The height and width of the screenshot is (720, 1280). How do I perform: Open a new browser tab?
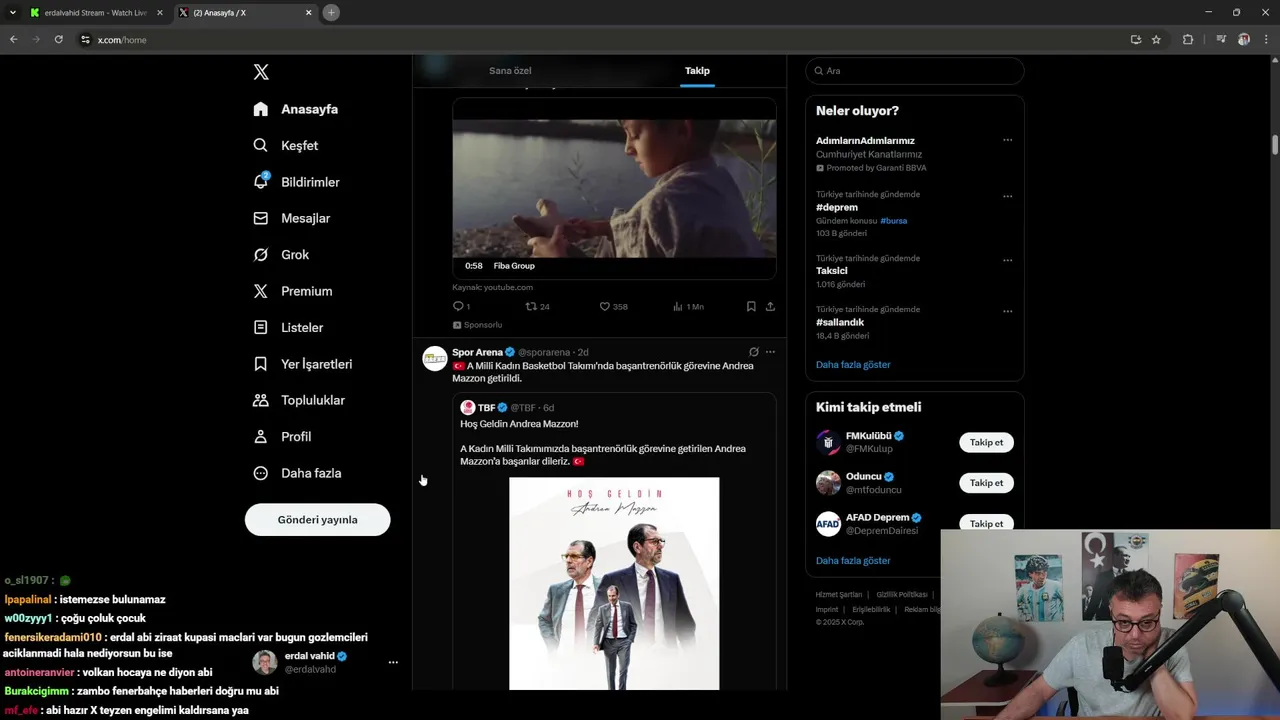[x=331, y=12]
